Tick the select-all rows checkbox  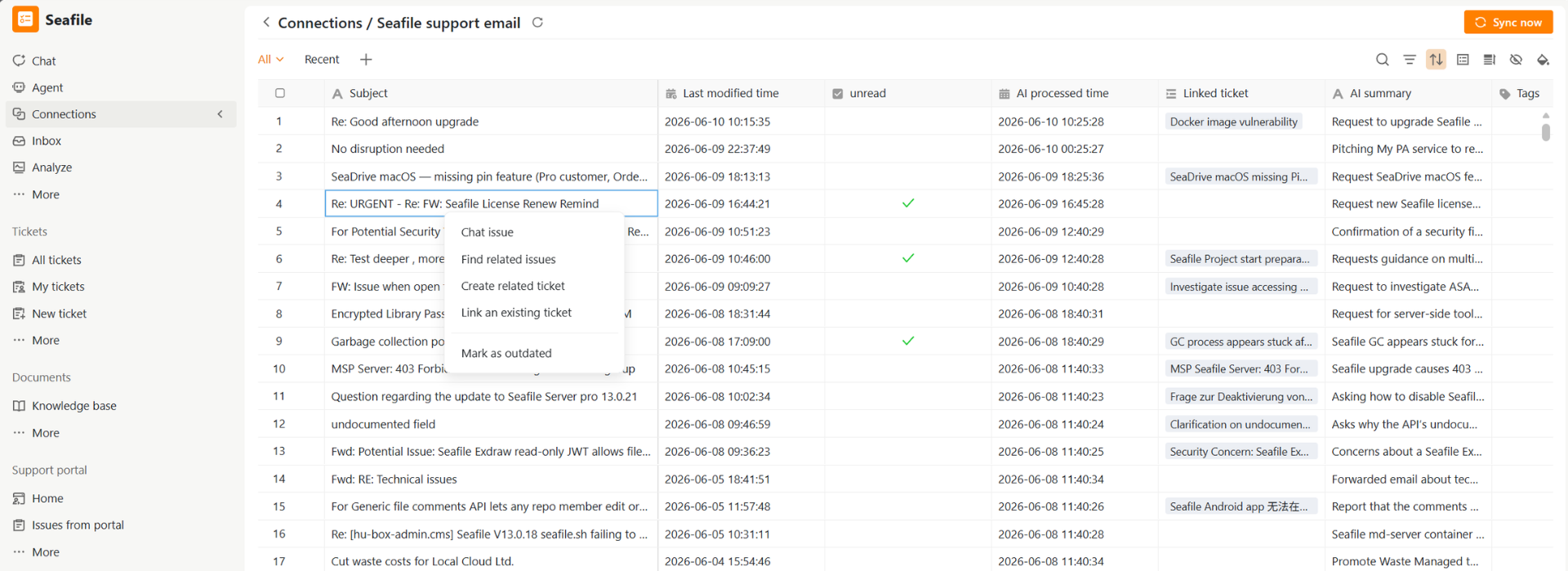tap(280, 93)
